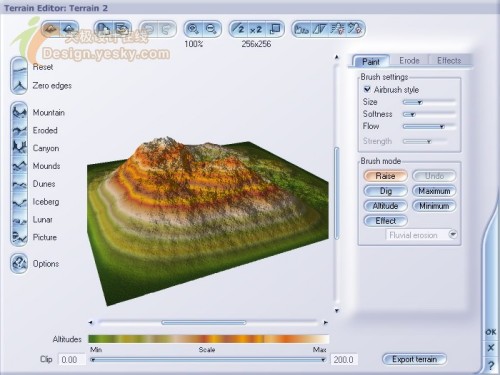Click the Zero edges icon
The image size is (500, 375).
pyautogui.click(x=19, y=85)
